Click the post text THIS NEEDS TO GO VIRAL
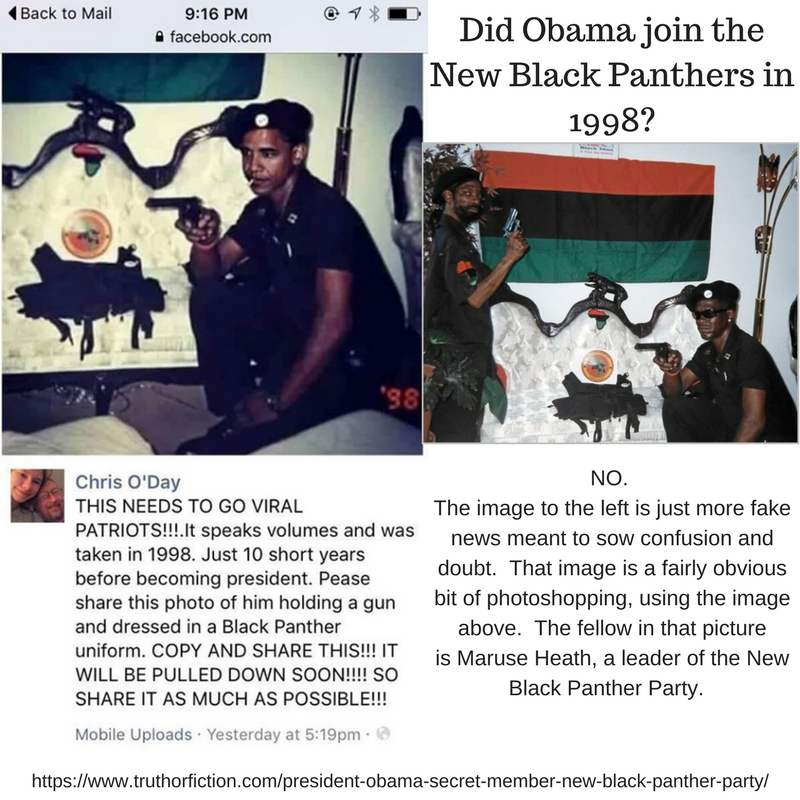Screen dimensions: 800x800 pyautogui.click(x=245, y=602)
